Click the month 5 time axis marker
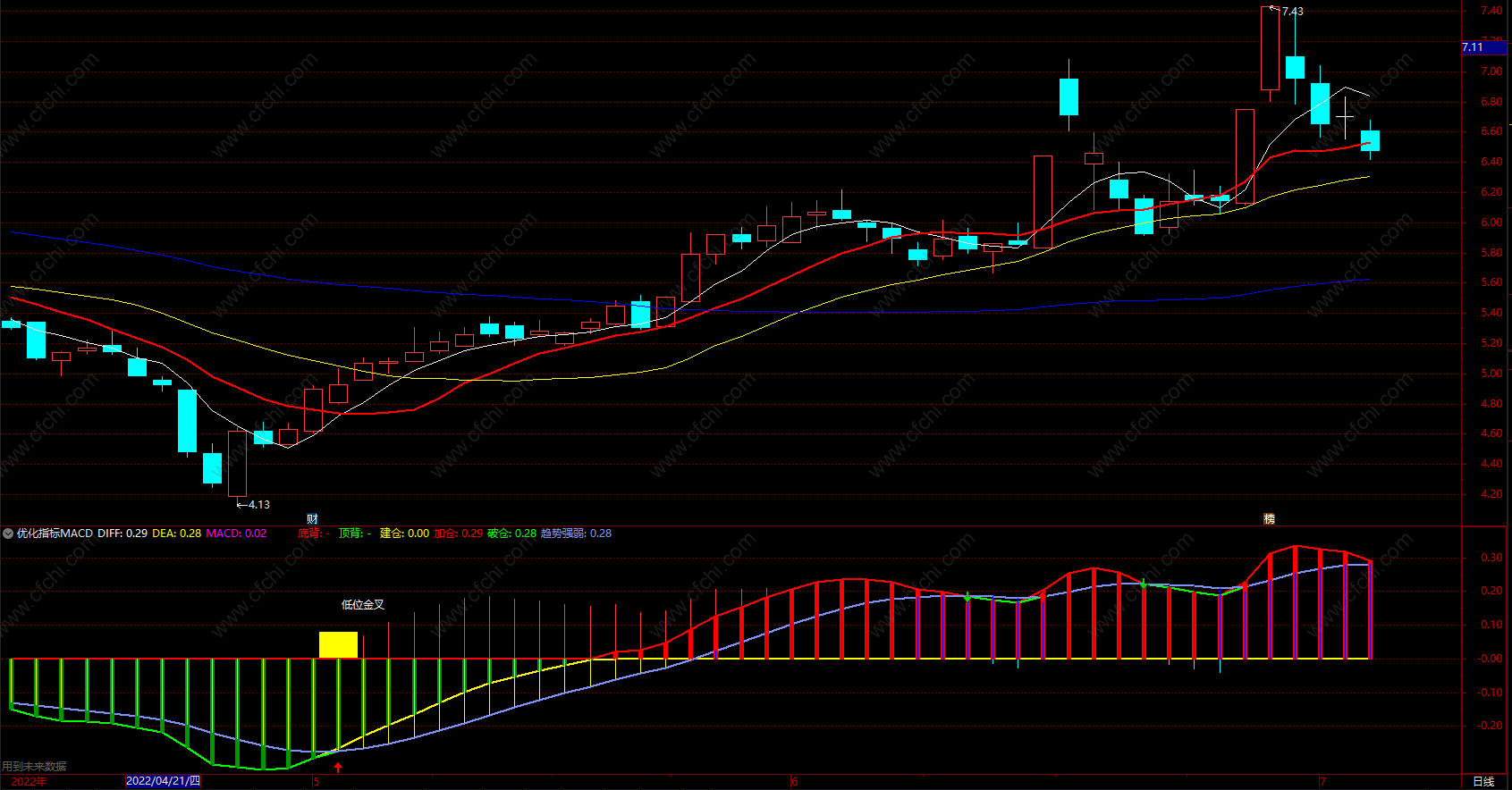This screenshot has height=790, width=1512. [316, 782]
